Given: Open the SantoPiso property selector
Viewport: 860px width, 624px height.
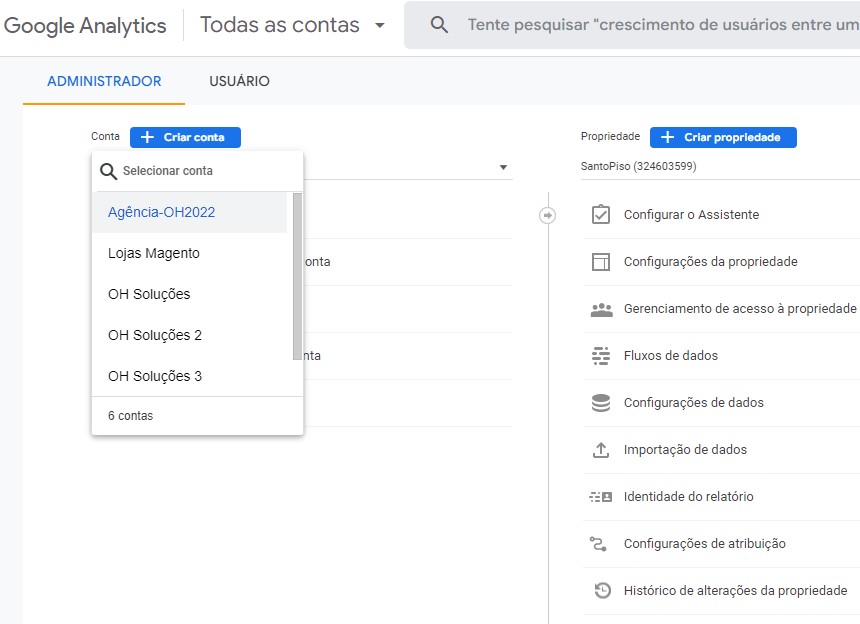Looking at the screenshot, I should (x=720, y=166).
